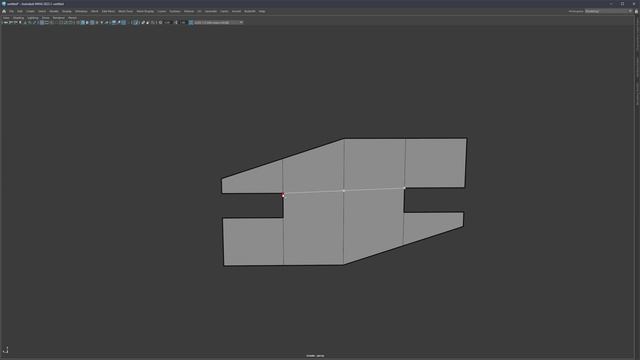Open the Edit Mesh menu
The width and height of the screenshot is (640, 360).
[x=108, y=11]
